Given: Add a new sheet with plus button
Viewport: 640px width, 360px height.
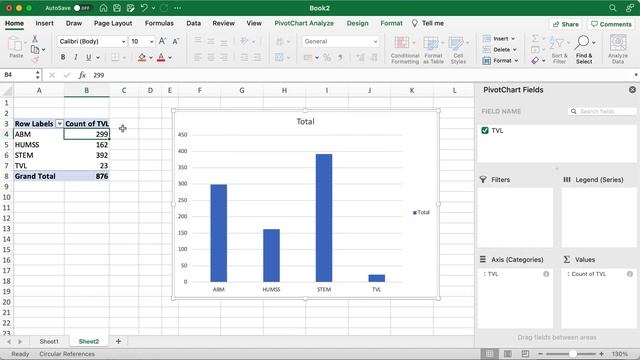Looking at the screenshot, I should (x=118, y=341).
